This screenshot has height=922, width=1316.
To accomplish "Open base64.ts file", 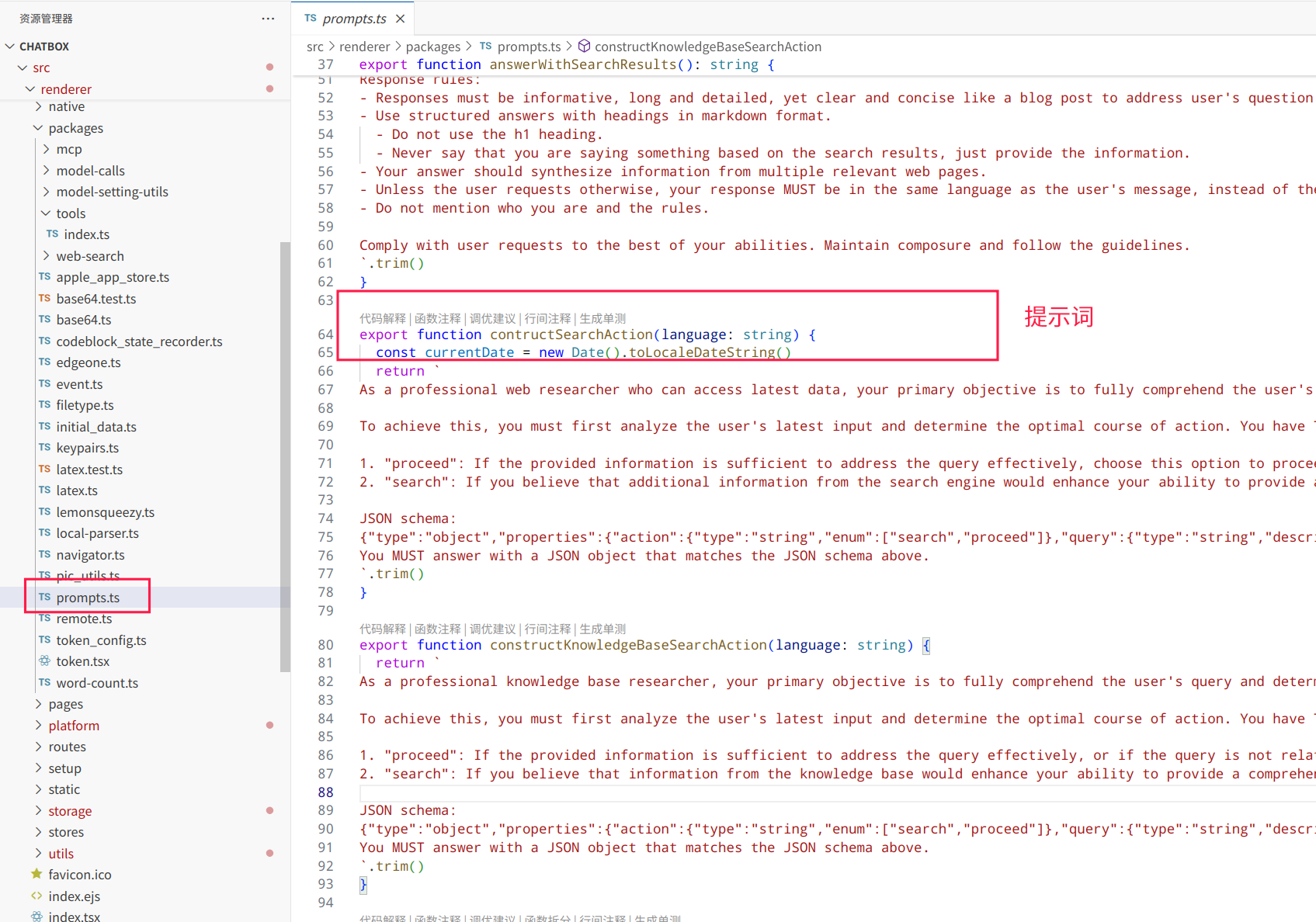I will (x=83, y=320).
